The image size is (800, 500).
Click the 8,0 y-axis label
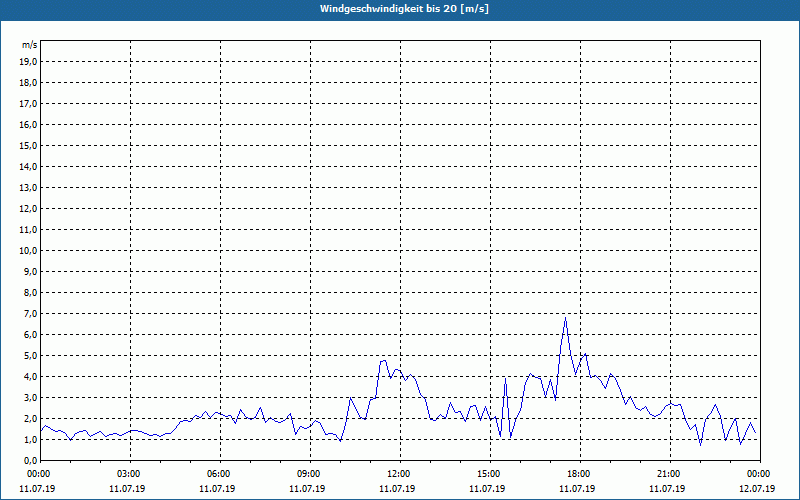click(x=30, y=292)
